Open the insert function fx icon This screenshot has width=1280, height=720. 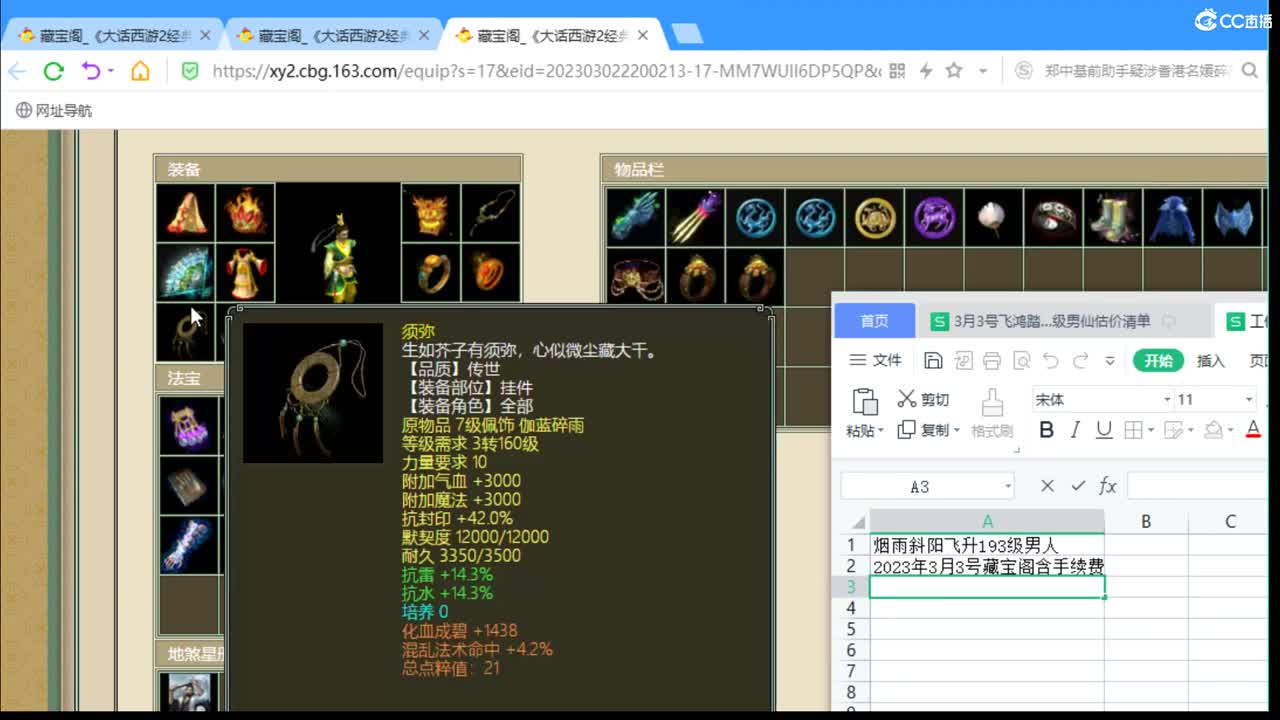[x=1106, y=484]
